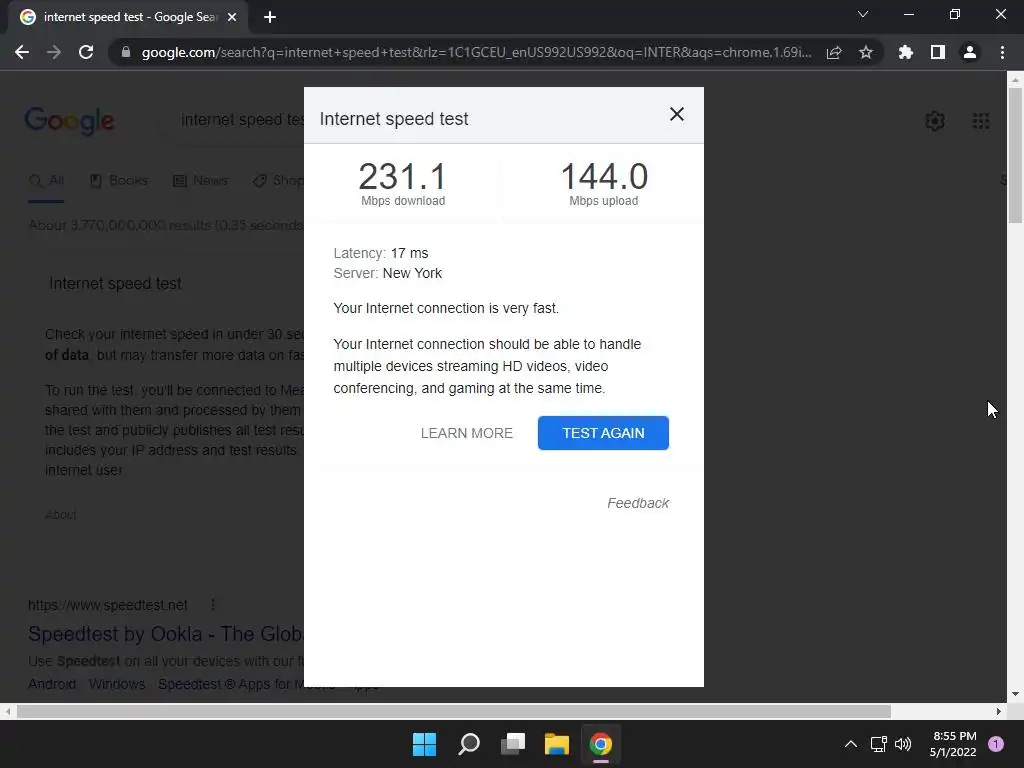This screenshot has width=1024, height=768.
Task: Open the LEARN MORE link
Action: [x=467, y=433]
